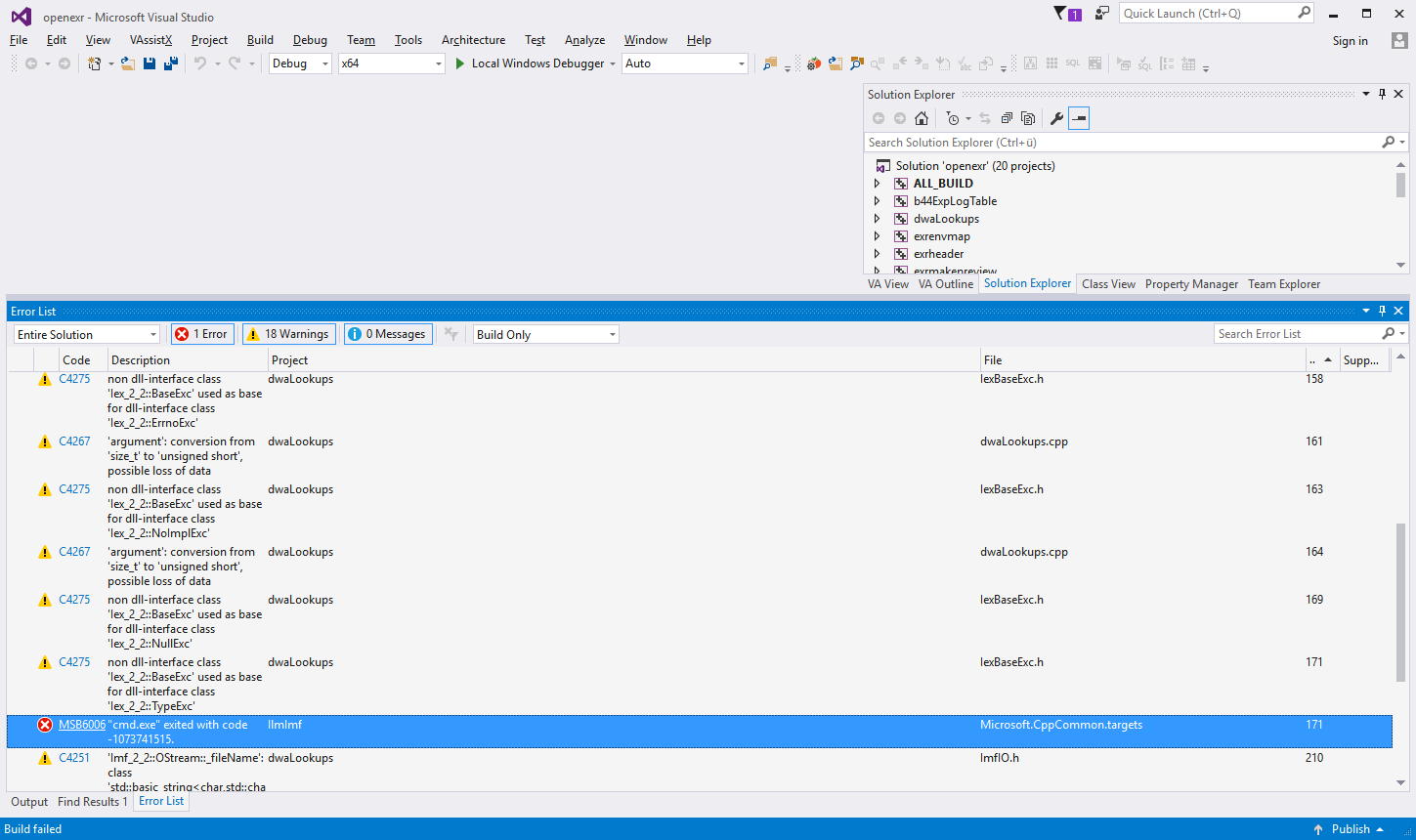Viewport: 1416px width, 840px height.
Task: Open the Entire Solution scope dropdown
Action: 87,334
